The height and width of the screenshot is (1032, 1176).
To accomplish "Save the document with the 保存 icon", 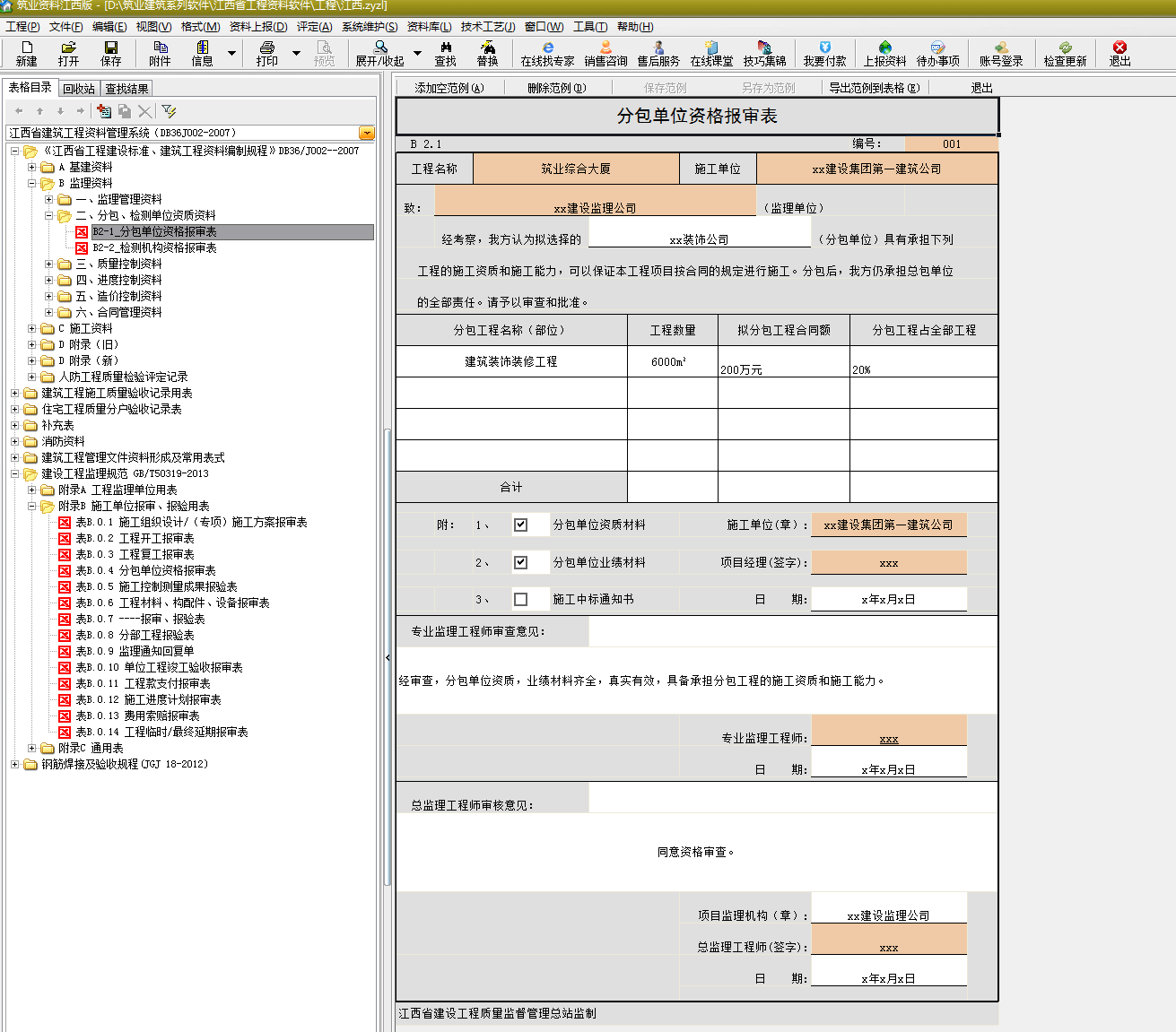I will [x=110, y=53].
